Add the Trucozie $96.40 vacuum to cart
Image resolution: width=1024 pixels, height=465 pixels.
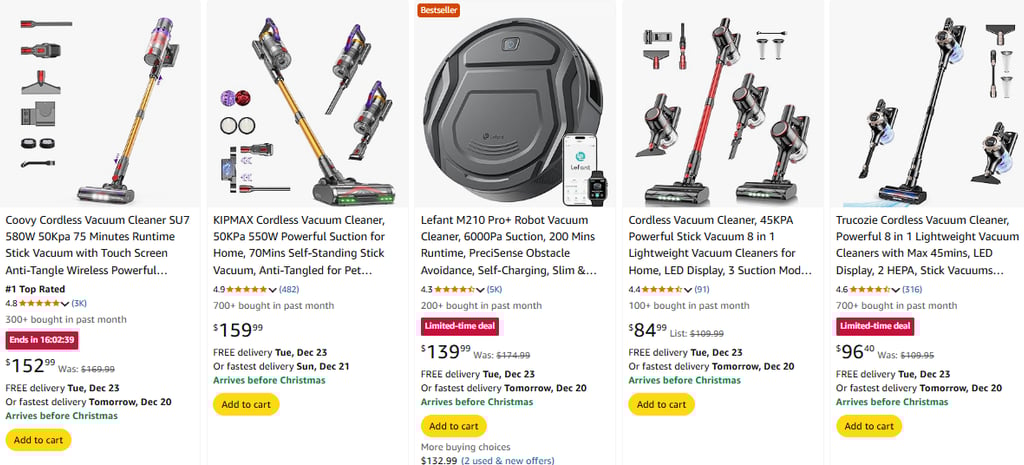click(x=868, y=426)
